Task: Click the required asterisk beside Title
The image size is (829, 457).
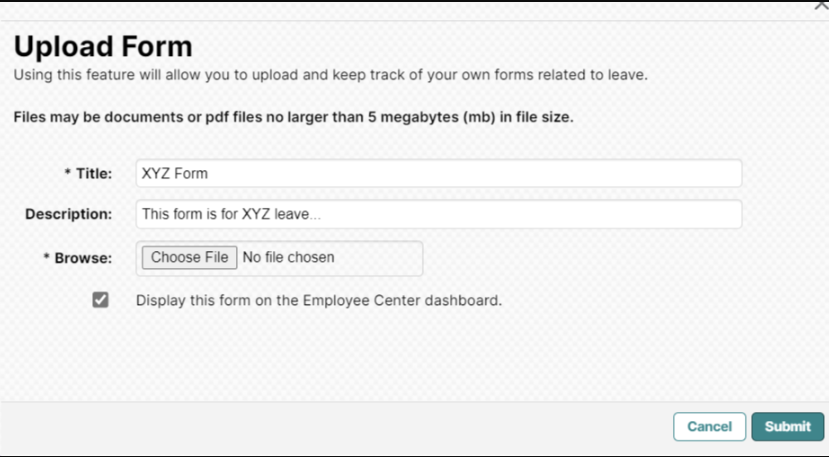Action: point(68,172)
